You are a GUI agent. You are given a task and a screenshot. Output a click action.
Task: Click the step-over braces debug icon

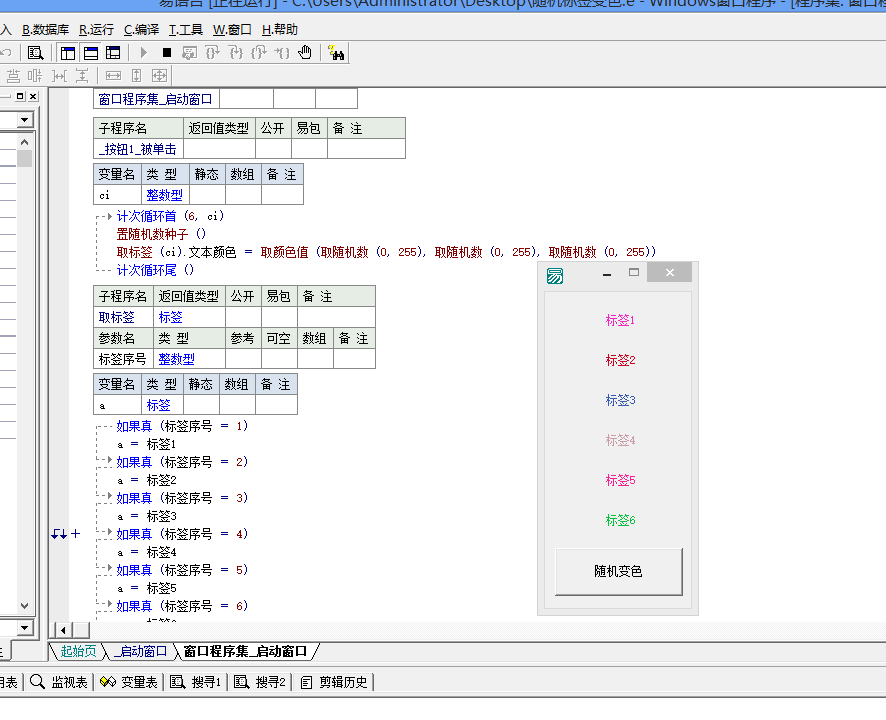pyautogui.click(x=212, y=53)
